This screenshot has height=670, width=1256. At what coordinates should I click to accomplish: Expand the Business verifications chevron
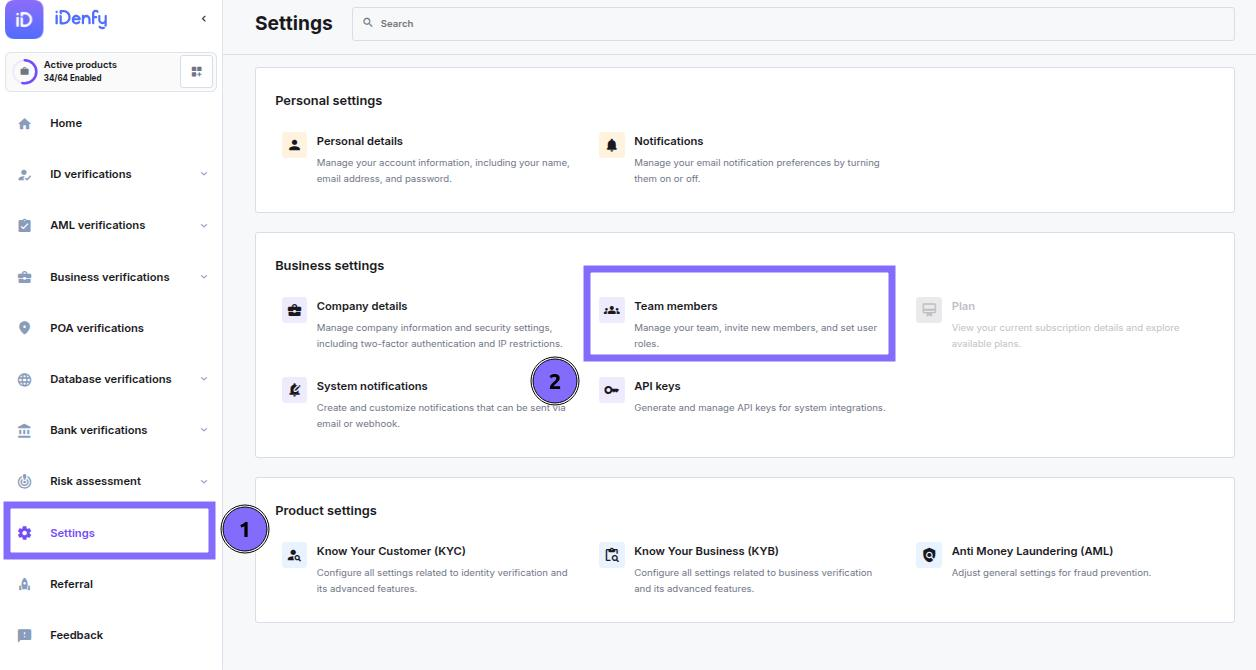tap(204, 277)
